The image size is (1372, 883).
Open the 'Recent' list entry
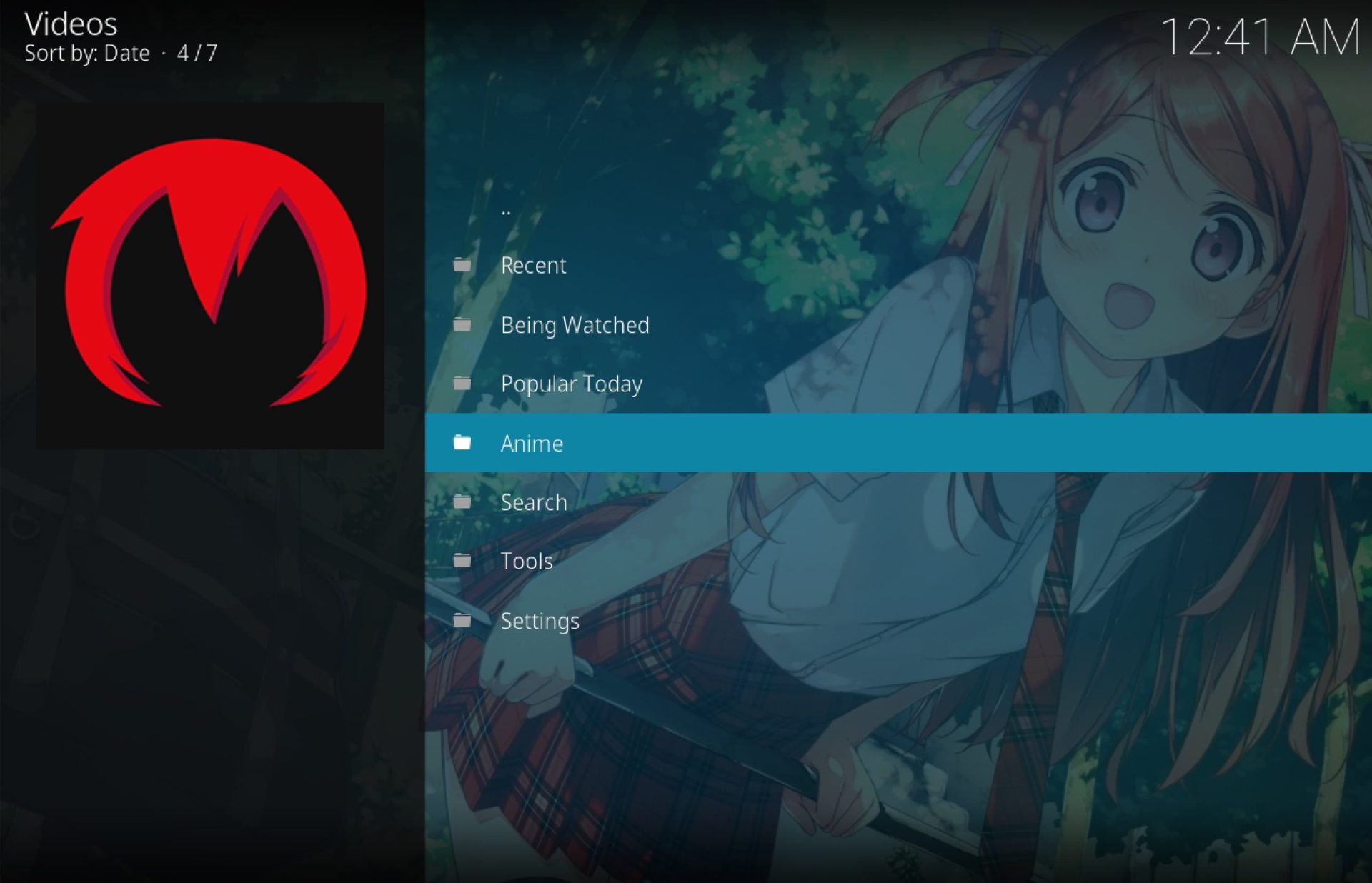898,265
